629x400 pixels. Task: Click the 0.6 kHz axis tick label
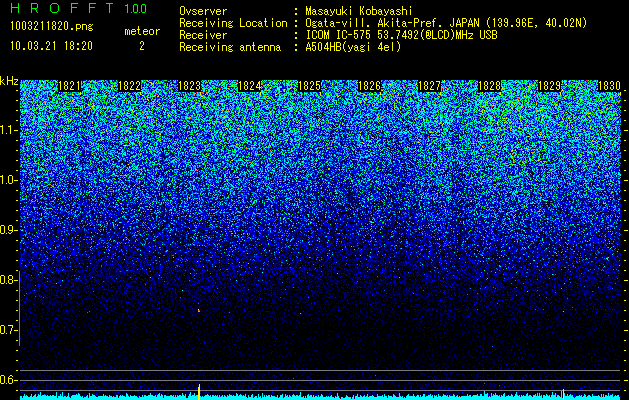pyautogui.click(x=8, y=380)
